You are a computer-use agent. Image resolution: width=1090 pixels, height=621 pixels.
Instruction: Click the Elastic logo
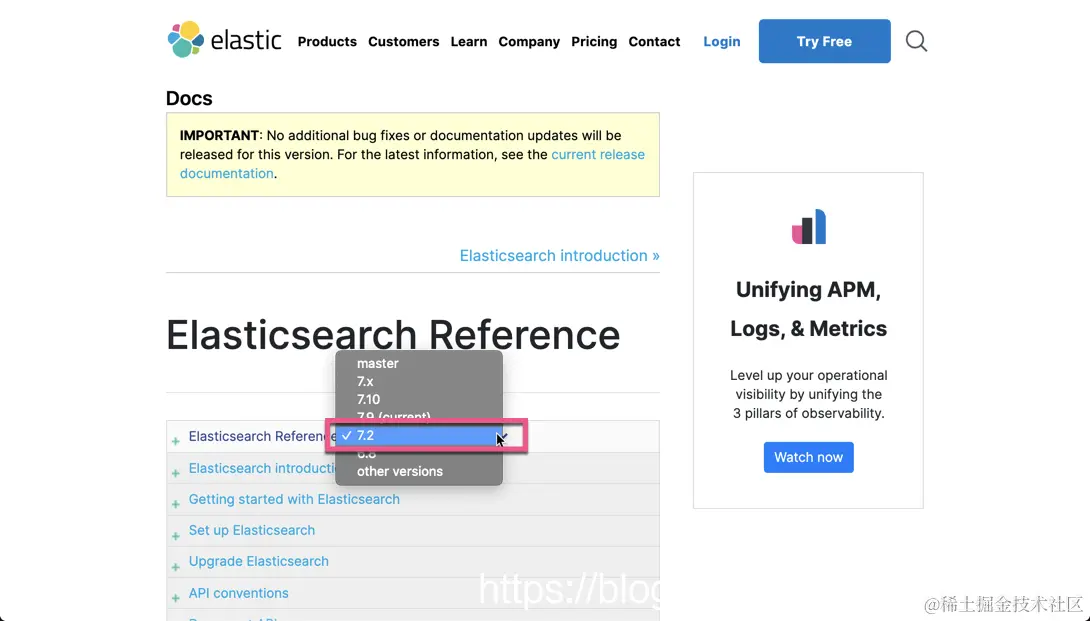point(225,40)
